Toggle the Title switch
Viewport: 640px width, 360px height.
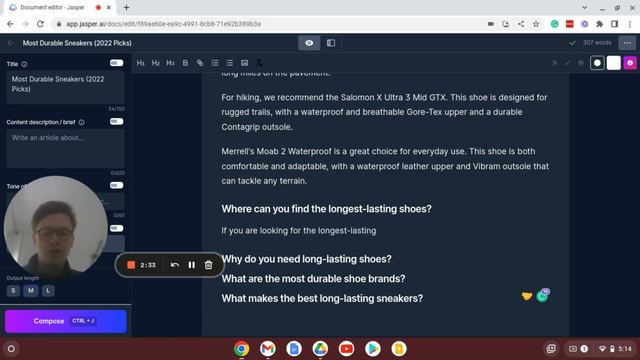117,63
